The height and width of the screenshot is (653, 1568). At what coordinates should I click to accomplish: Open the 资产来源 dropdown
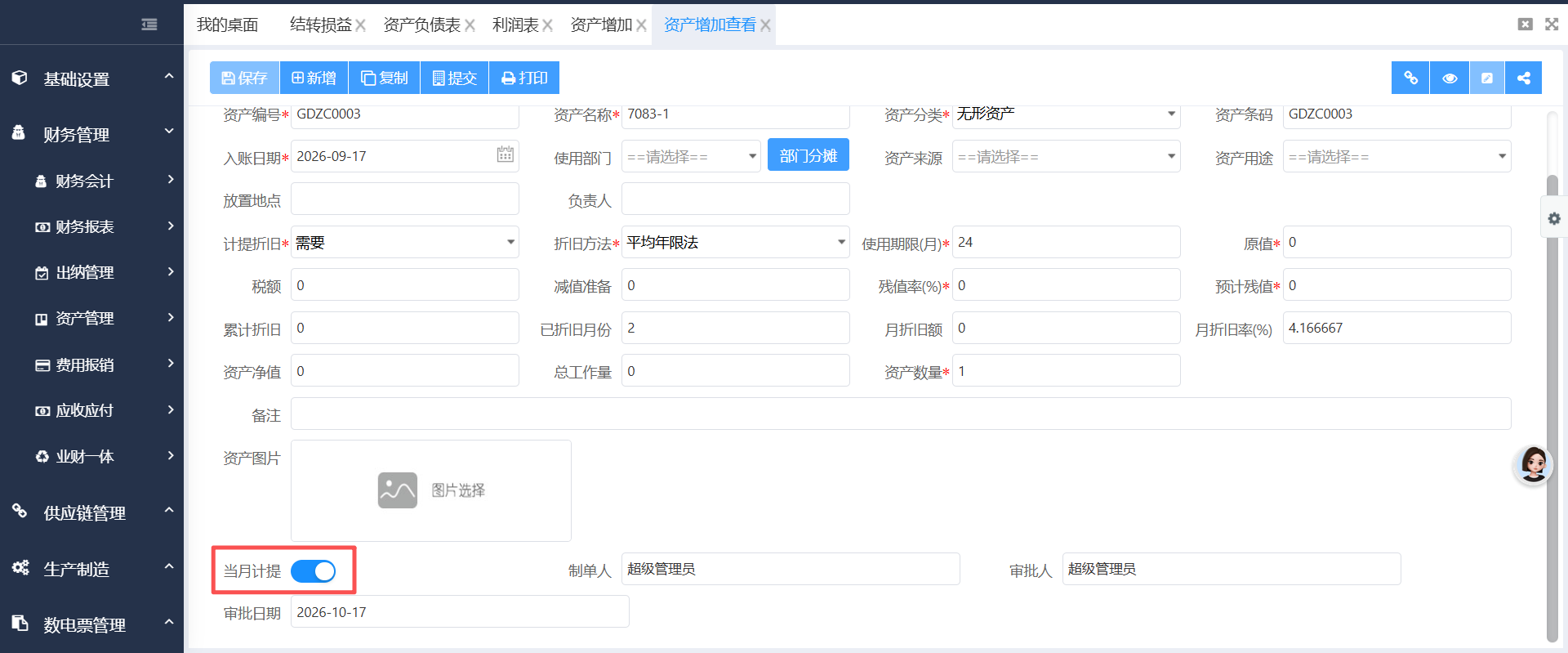1067,156
